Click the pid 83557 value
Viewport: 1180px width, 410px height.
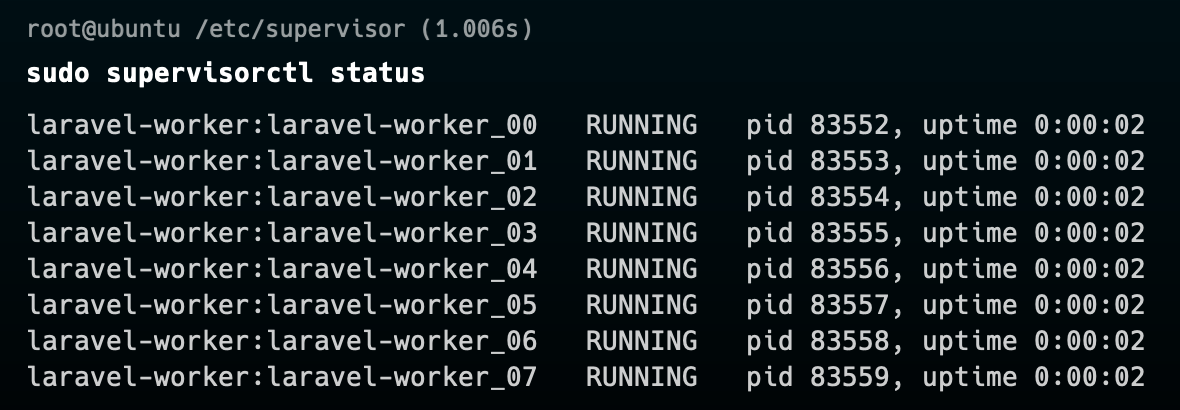click(818, 305)
